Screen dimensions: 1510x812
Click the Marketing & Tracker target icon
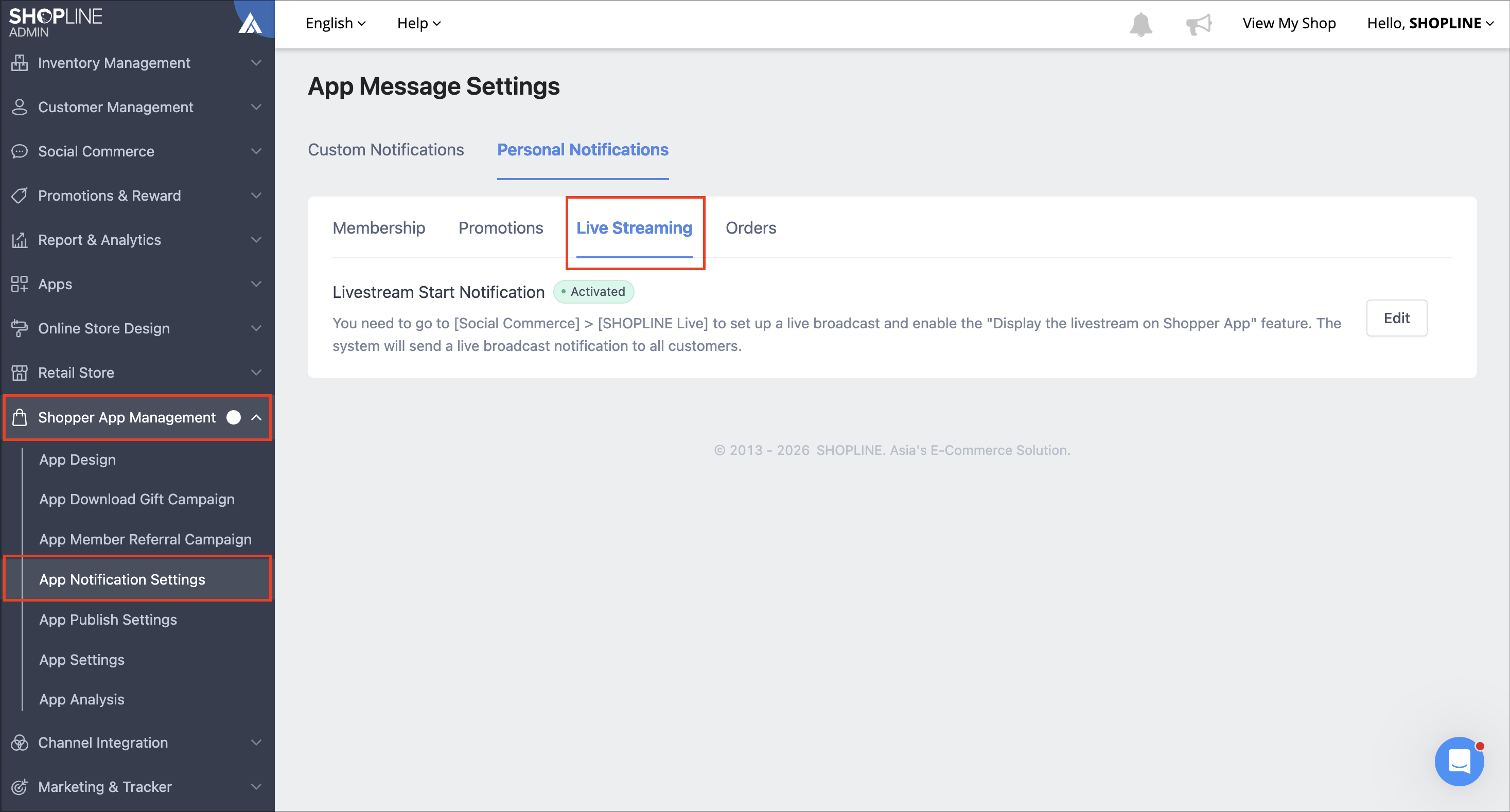(x=20, y=787)
